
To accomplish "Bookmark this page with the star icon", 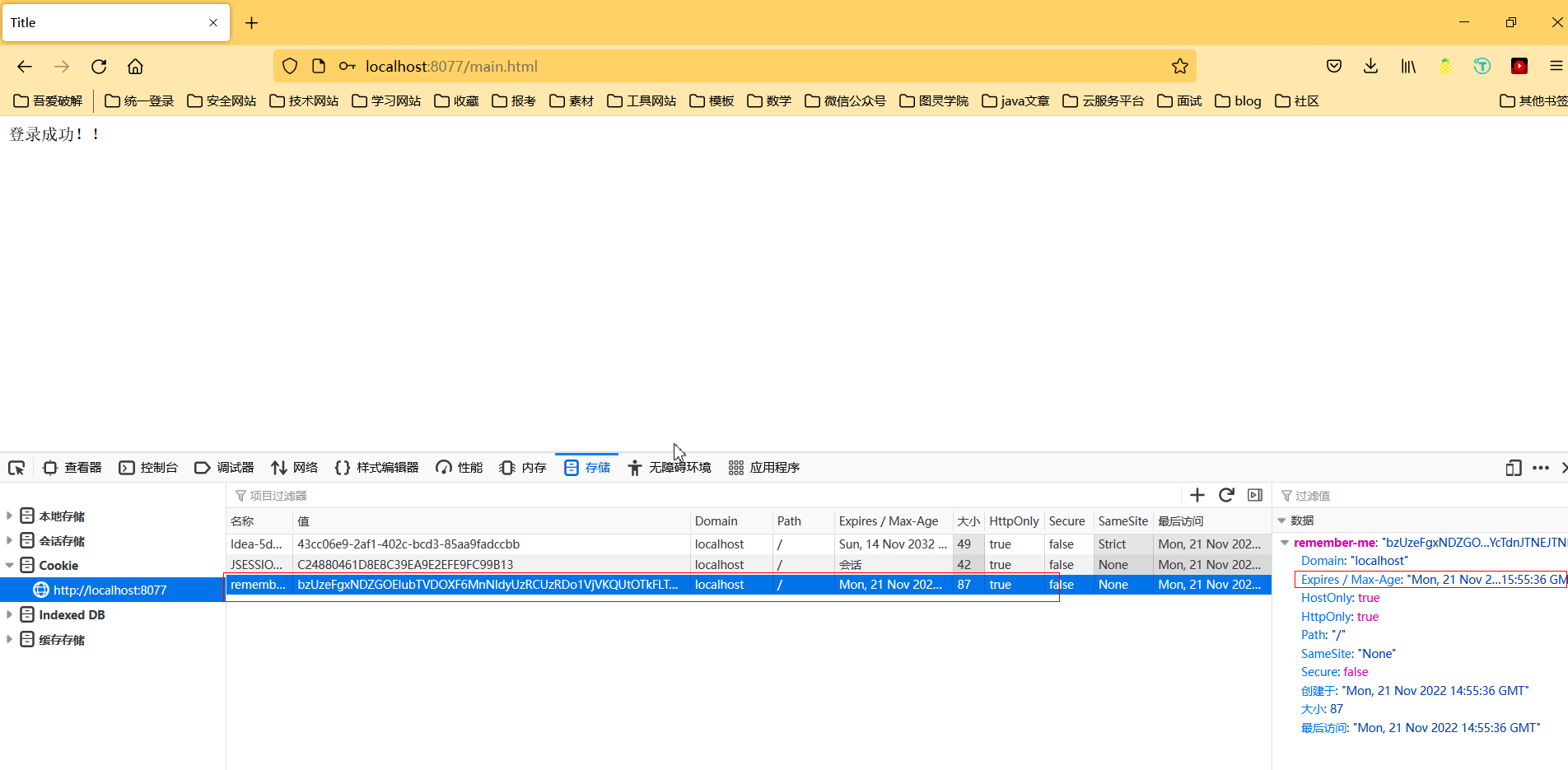I will [1180, 66].
